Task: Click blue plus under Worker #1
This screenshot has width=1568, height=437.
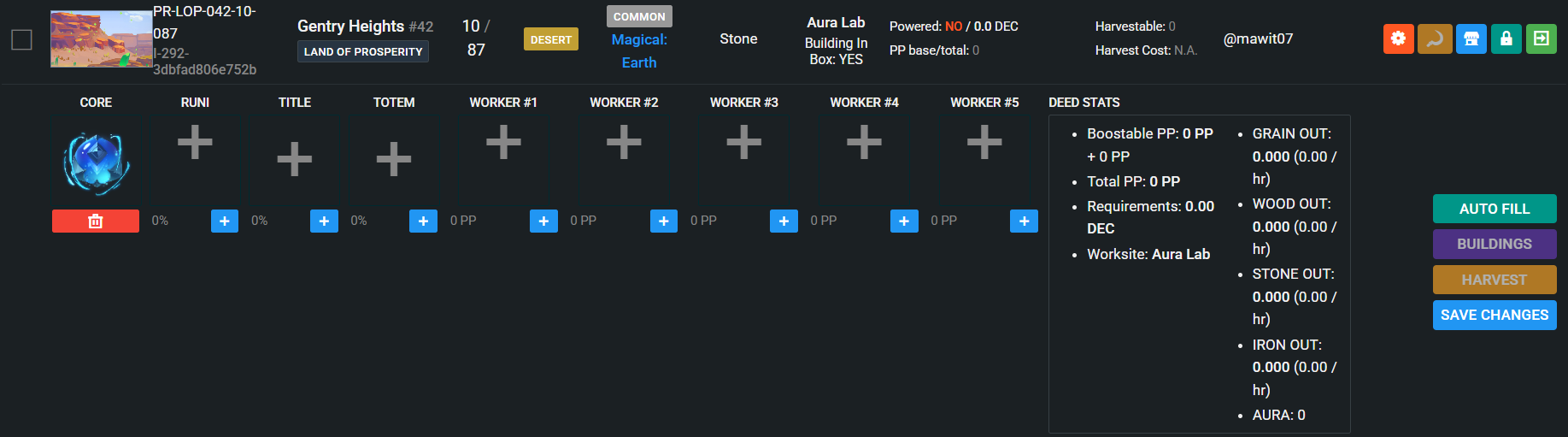Action: [543, 221]
